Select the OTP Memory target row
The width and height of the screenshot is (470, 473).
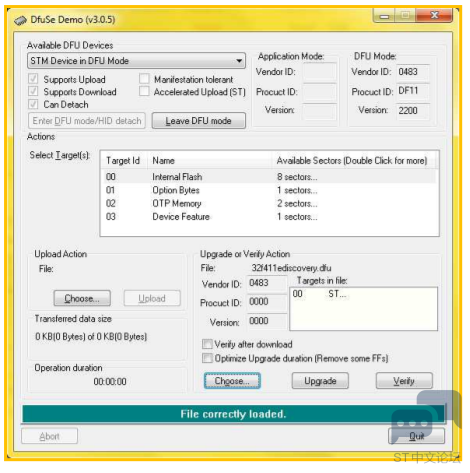[x=269, y=204]
